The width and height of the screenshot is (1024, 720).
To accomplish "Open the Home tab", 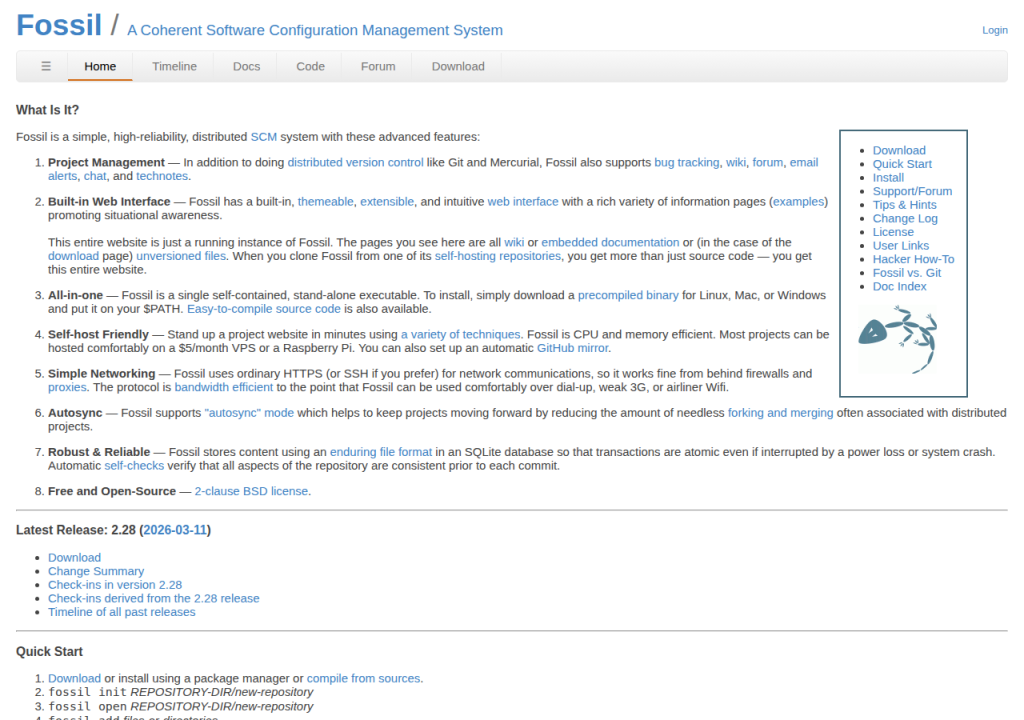I will coord(100,66).
